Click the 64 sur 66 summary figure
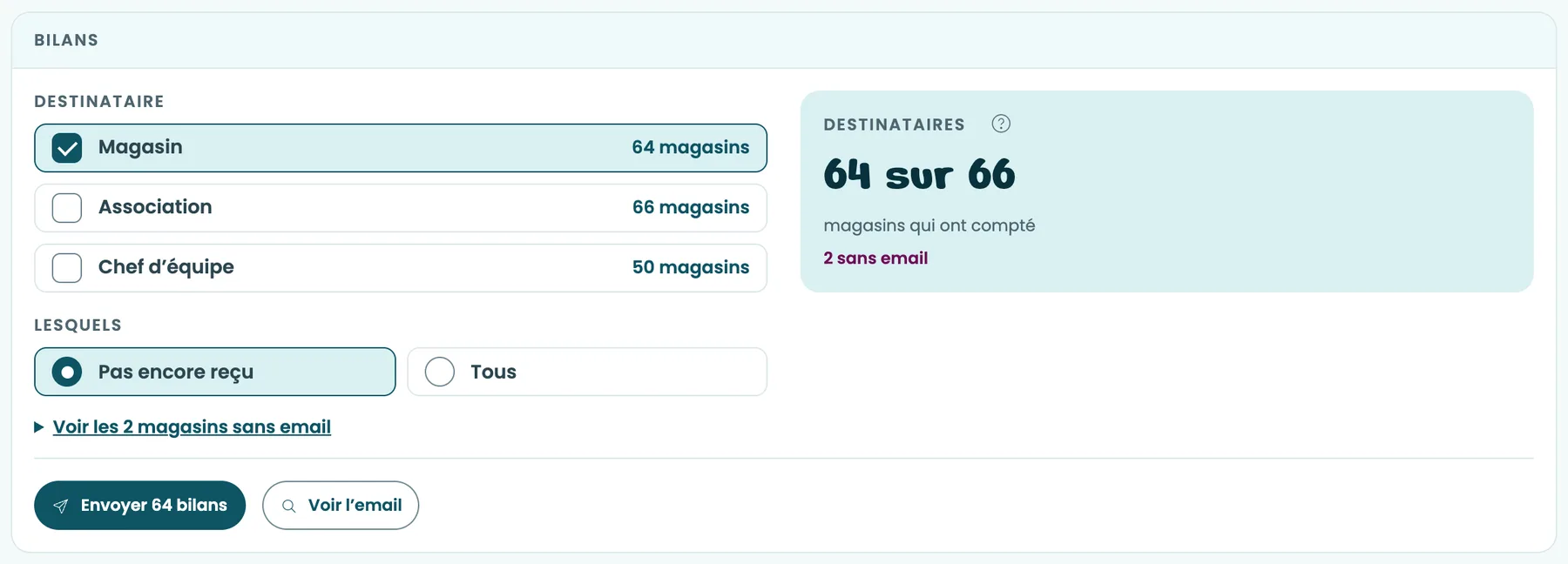The width and height of the screenshot is (1568, 564). click(919, 174)
